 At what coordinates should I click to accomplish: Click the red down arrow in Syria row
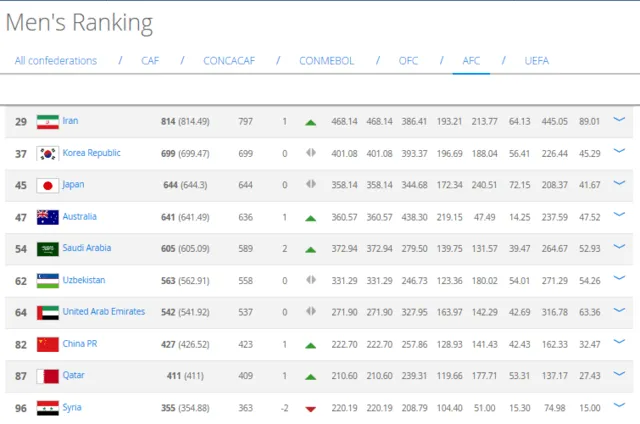(311, 409)
